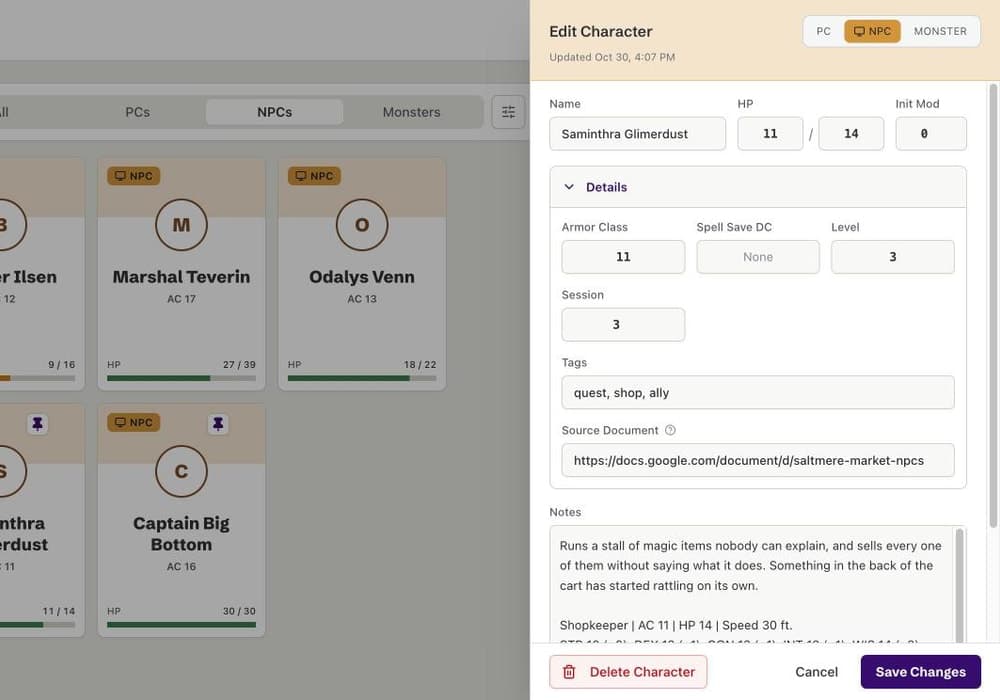The image size is (1000, 700).
Task: Click the Source Document URL field
Action: point(758,460)
